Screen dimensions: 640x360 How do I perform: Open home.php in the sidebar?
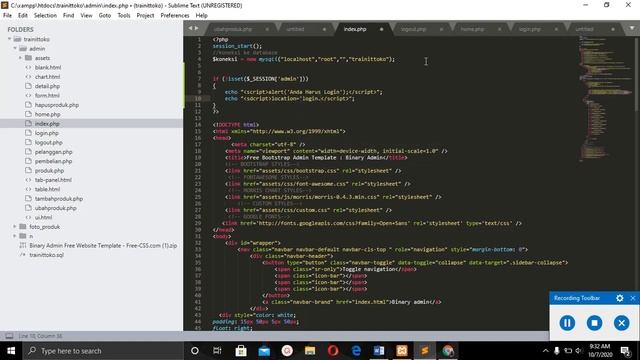pos(47,114)
